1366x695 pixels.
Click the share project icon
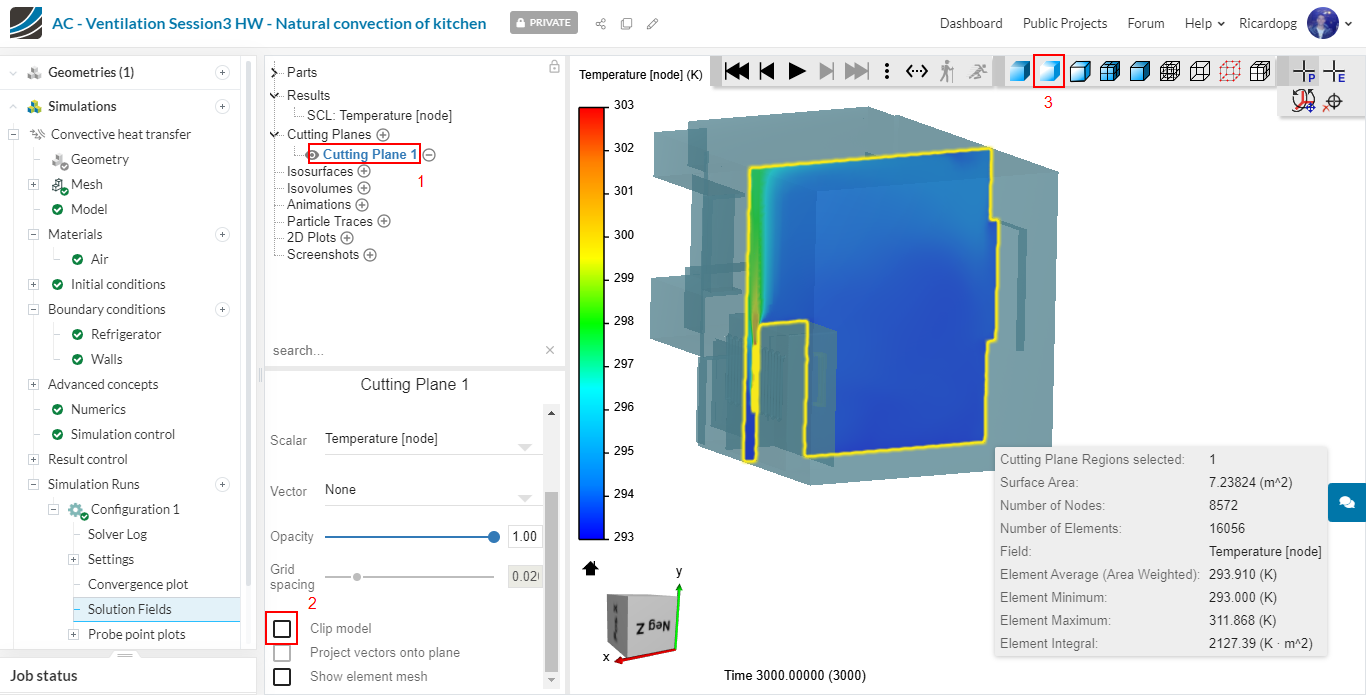[x=601, y=23]
